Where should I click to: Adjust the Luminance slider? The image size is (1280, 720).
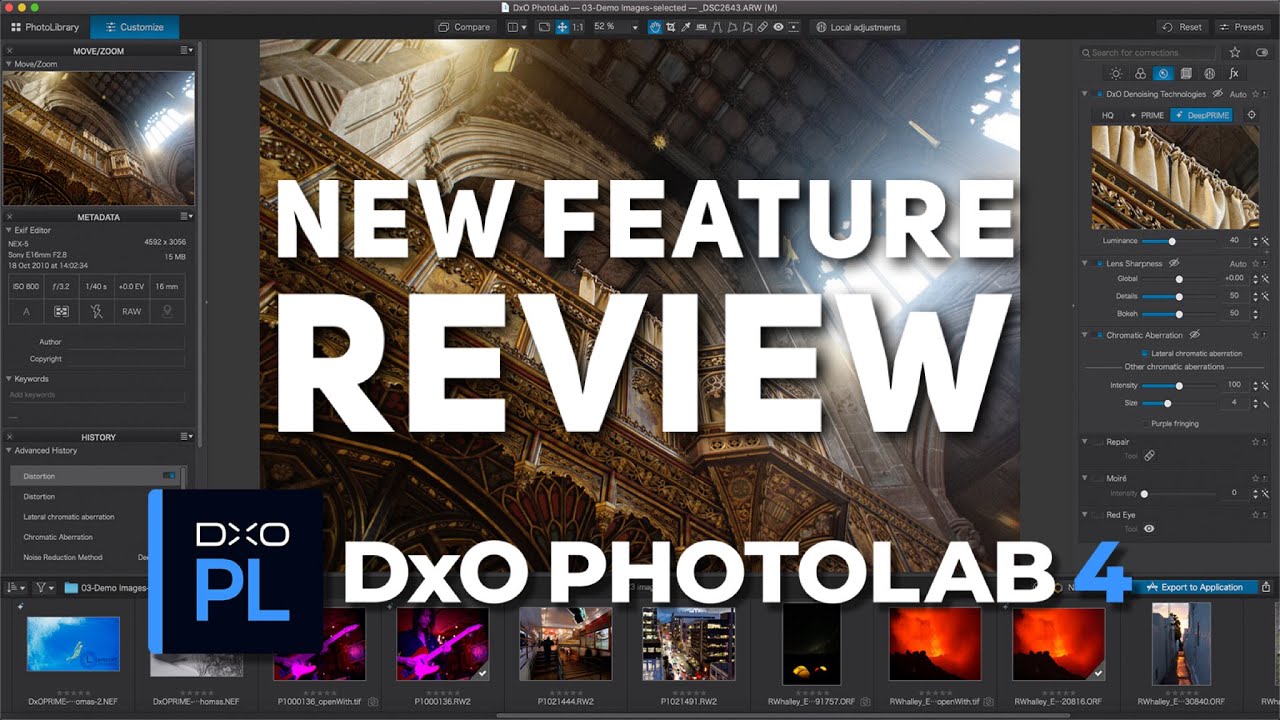tap(1178, 241)
